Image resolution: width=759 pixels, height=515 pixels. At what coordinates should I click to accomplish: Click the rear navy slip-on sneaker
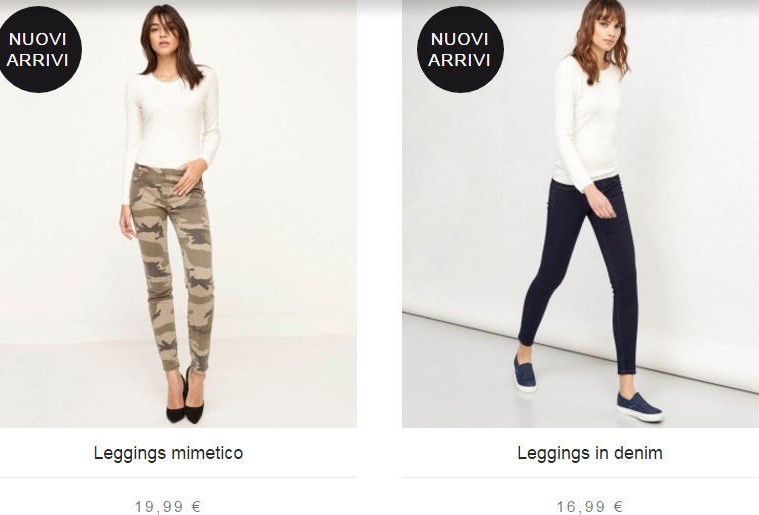click(x=525, y=374)
